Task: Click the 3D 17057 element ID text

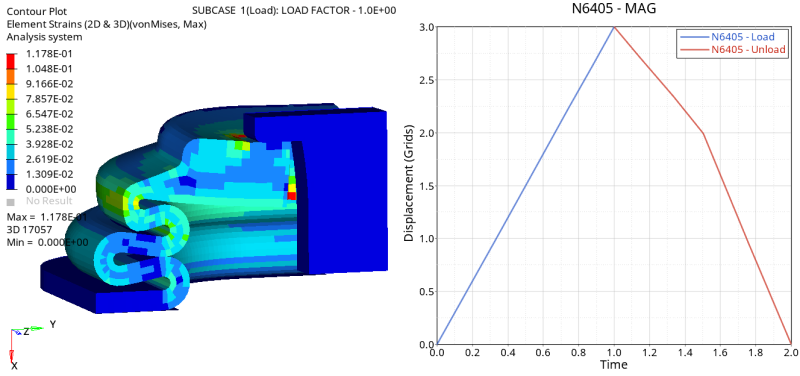Action: click(29, 230)
